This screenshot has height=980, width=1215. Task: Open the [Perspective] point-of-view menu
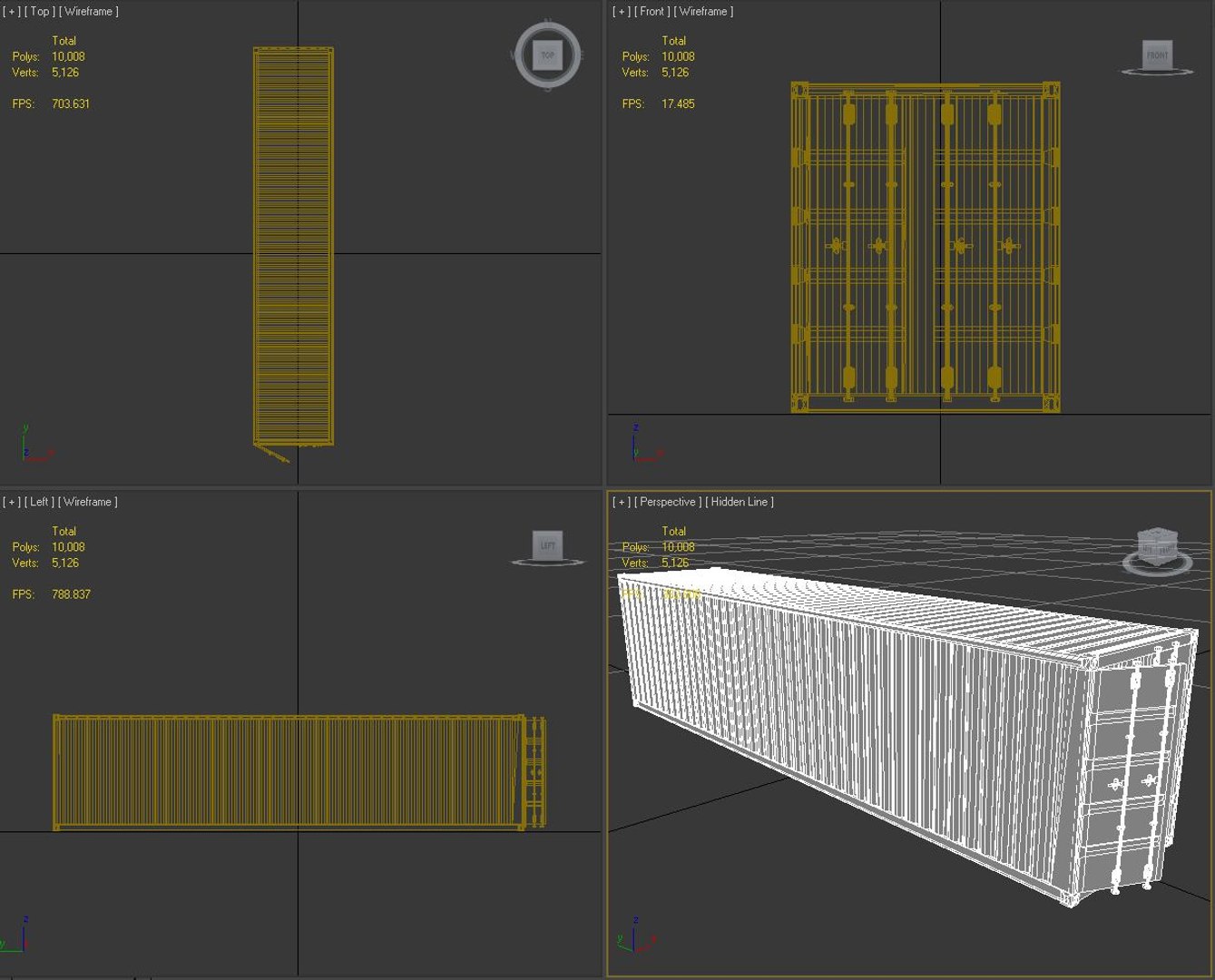coord(668,502)
